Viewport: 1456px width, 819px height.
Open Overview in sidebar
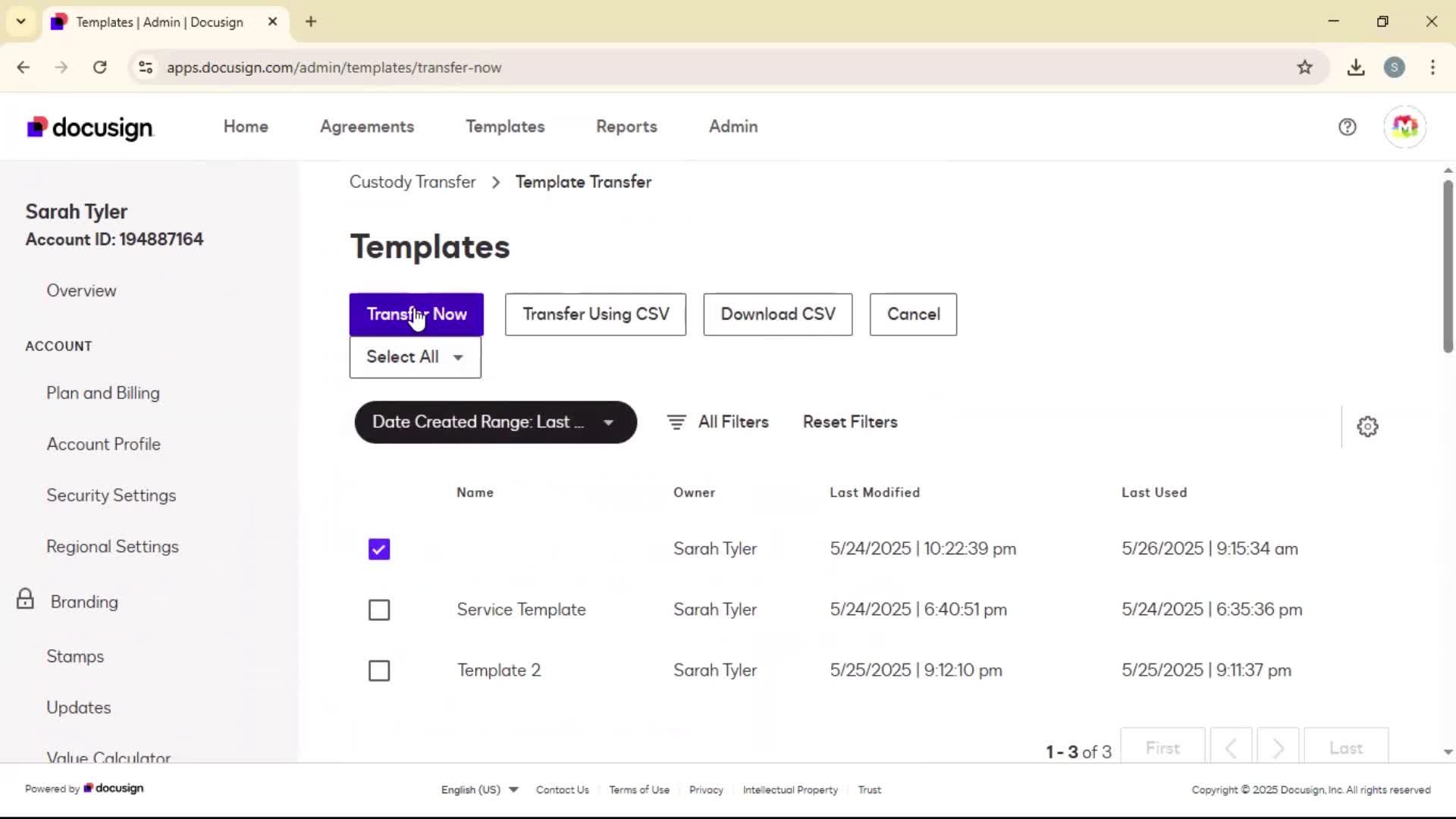(81, 290)
